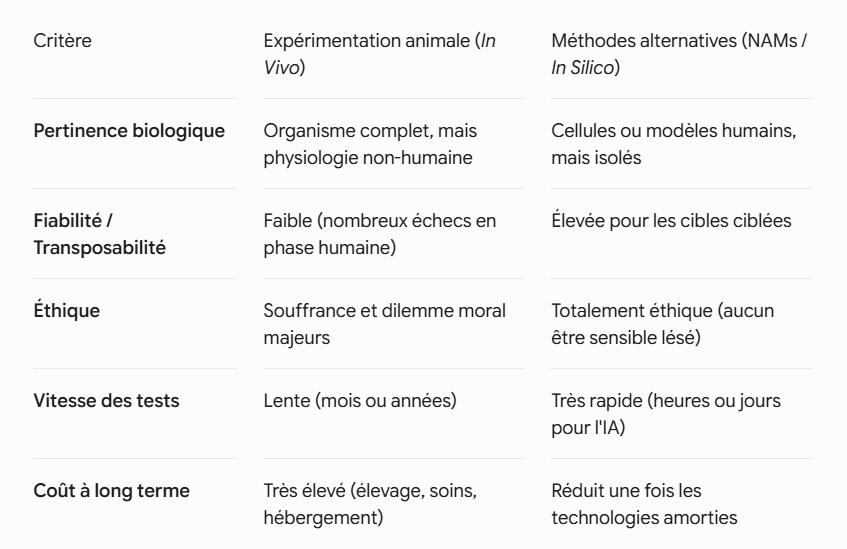Viewport: 847px width, 549px height.
Task: Select the Expérimentation animale (In Vivo) header
Action: tap(380, 54)
